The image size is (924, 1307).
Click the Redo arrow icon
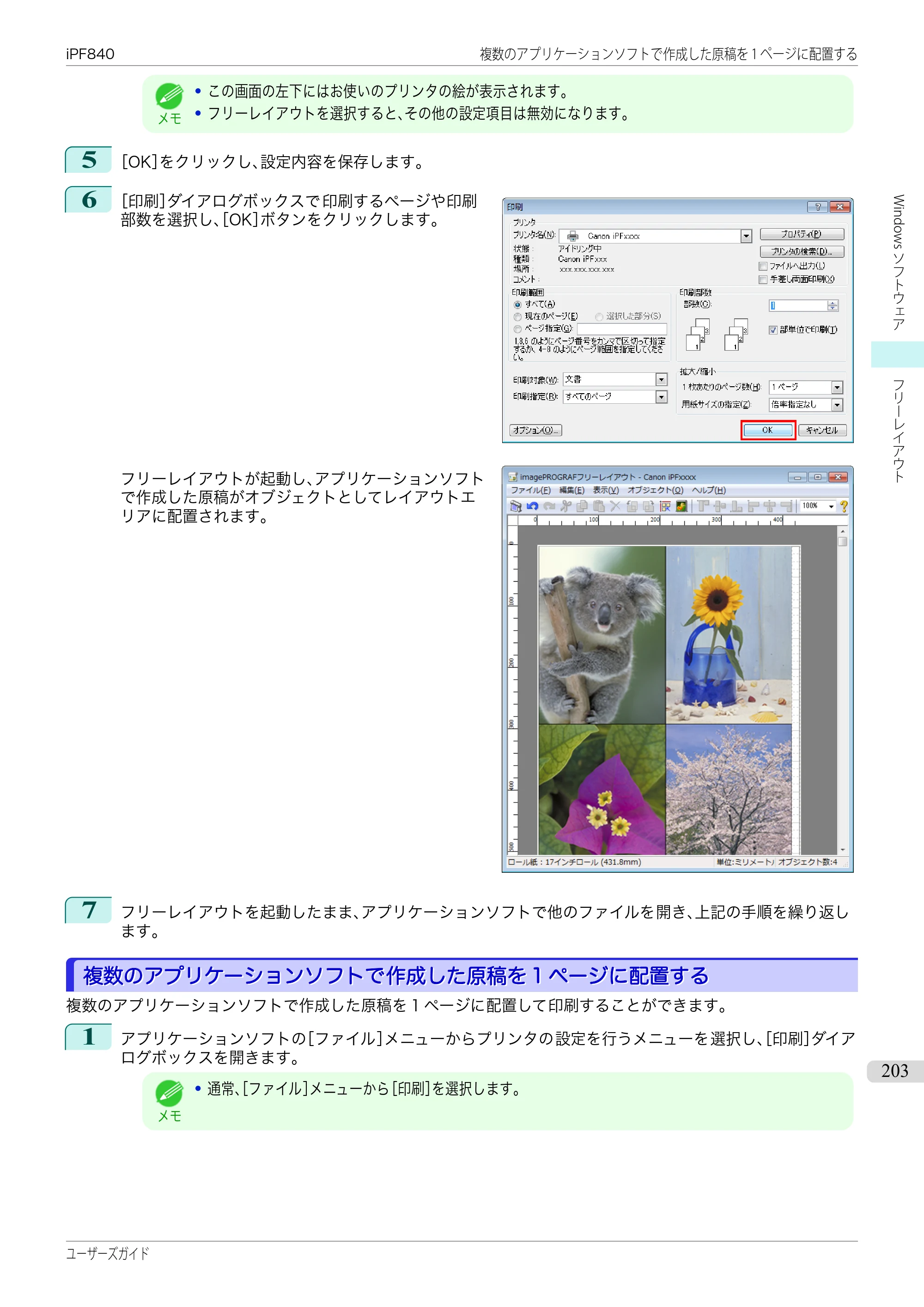pos(549,506)
